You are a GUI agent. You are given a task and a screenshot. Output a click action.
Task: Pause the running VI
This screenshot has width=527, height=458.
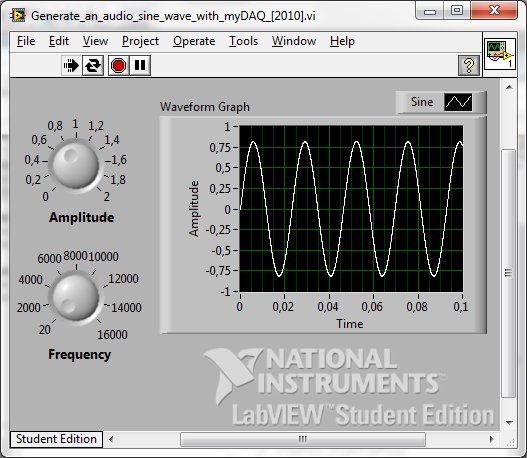(x=140, y=65)
